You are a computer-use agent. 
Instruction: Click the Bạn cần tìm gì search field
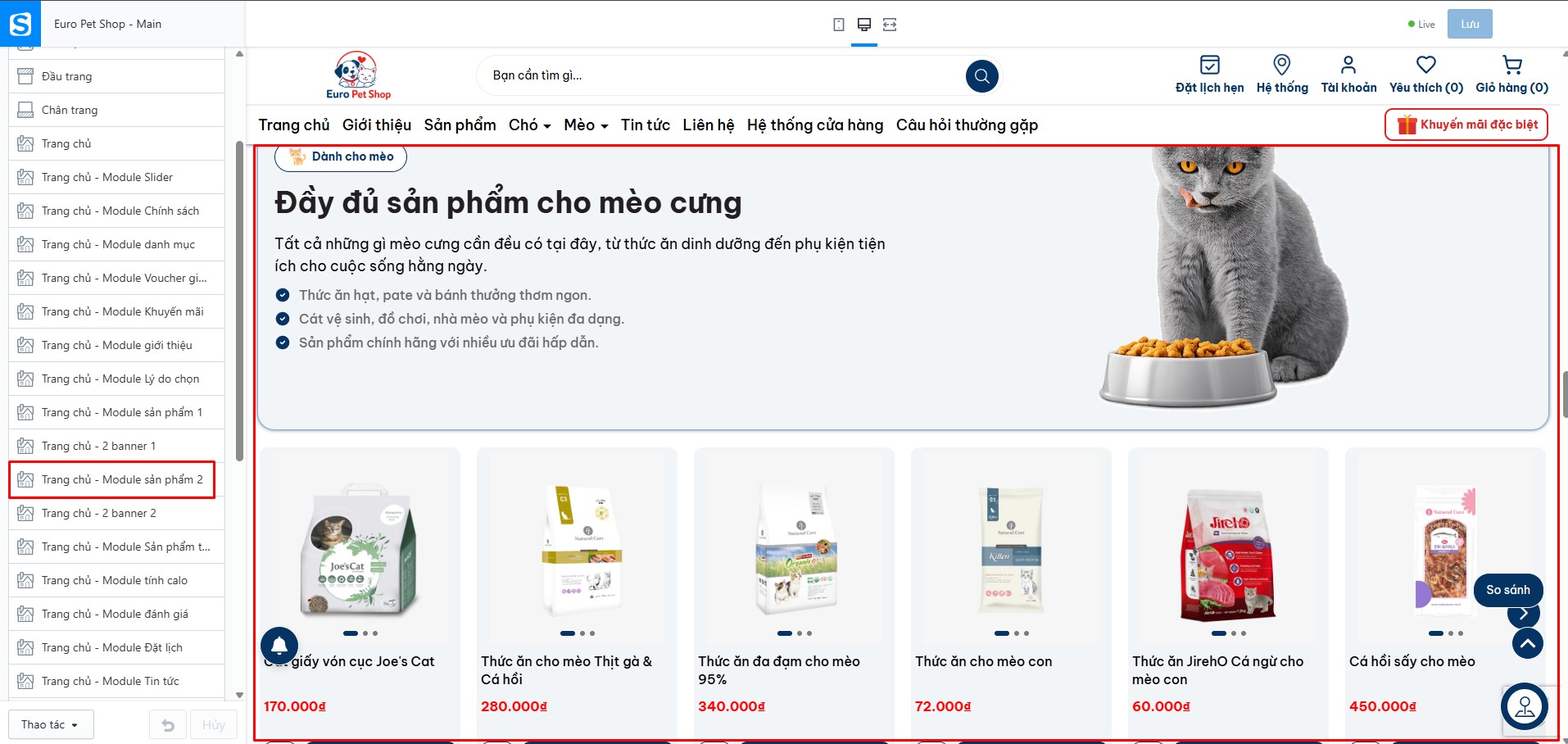click(x=721, y=75)
